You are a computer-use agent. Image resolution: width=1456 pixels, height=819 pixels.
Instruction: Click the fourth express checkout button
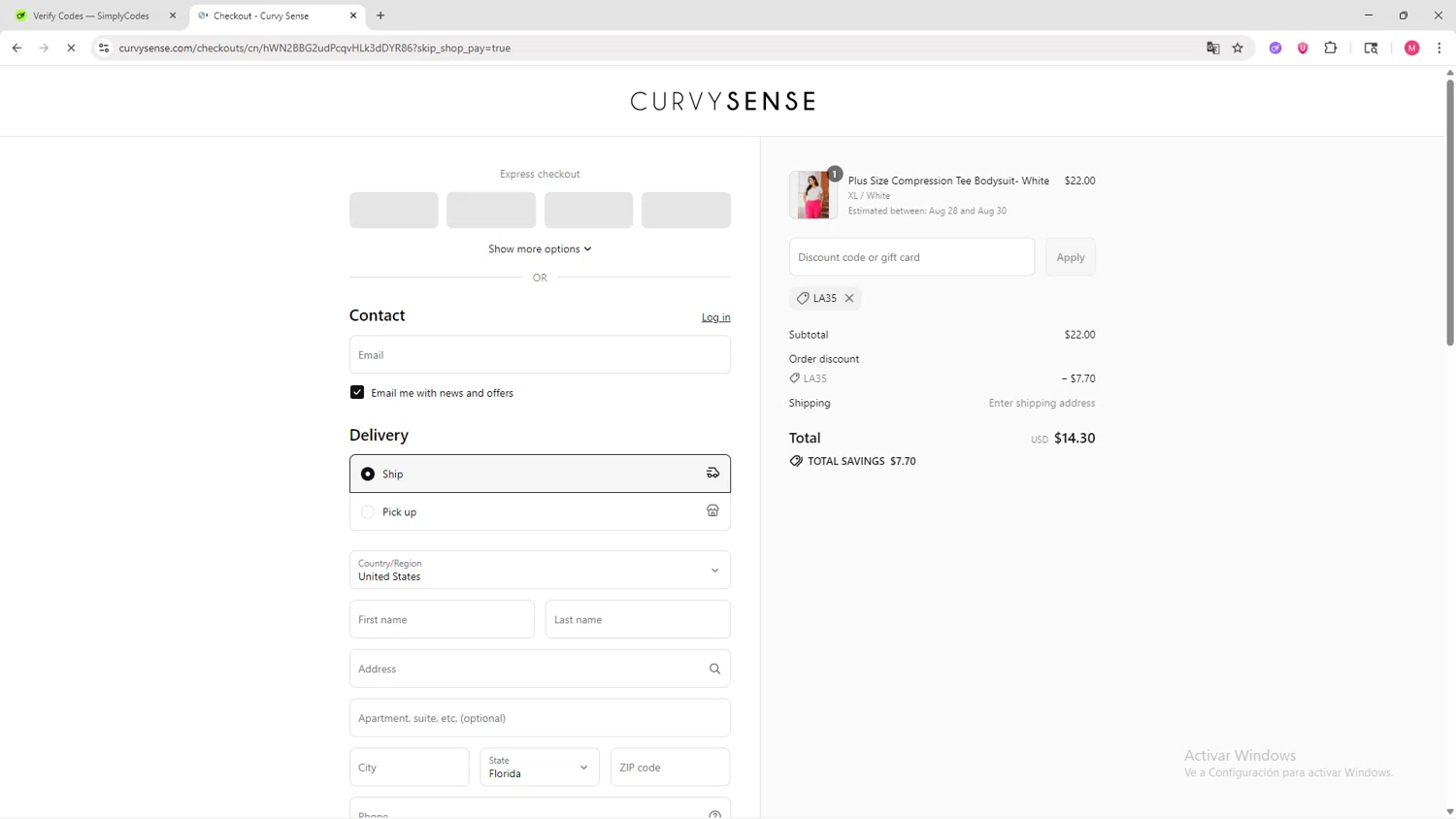click(x=686, y=210)
